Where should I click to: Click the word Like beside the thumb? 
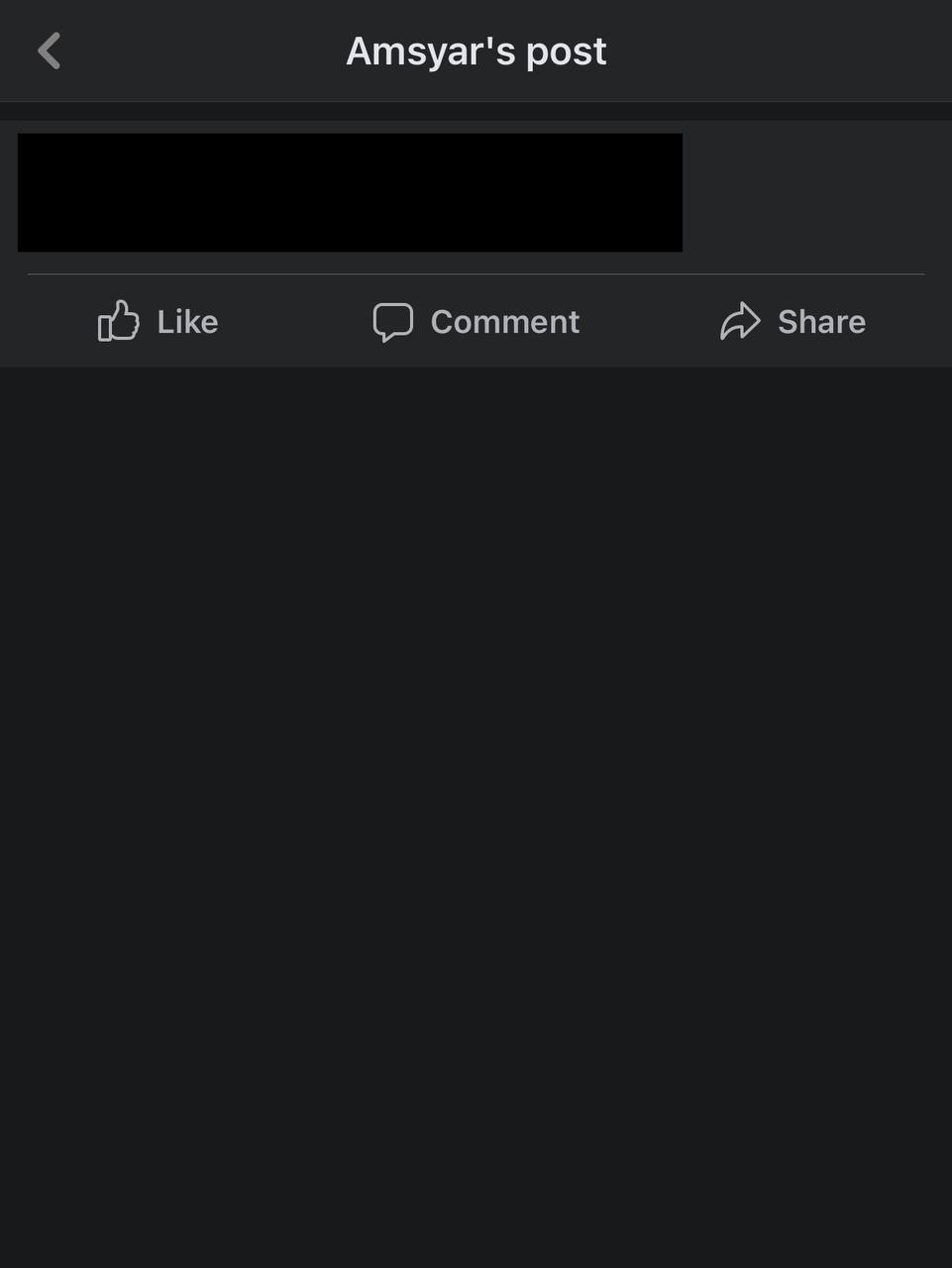click(x=187, y=322)
